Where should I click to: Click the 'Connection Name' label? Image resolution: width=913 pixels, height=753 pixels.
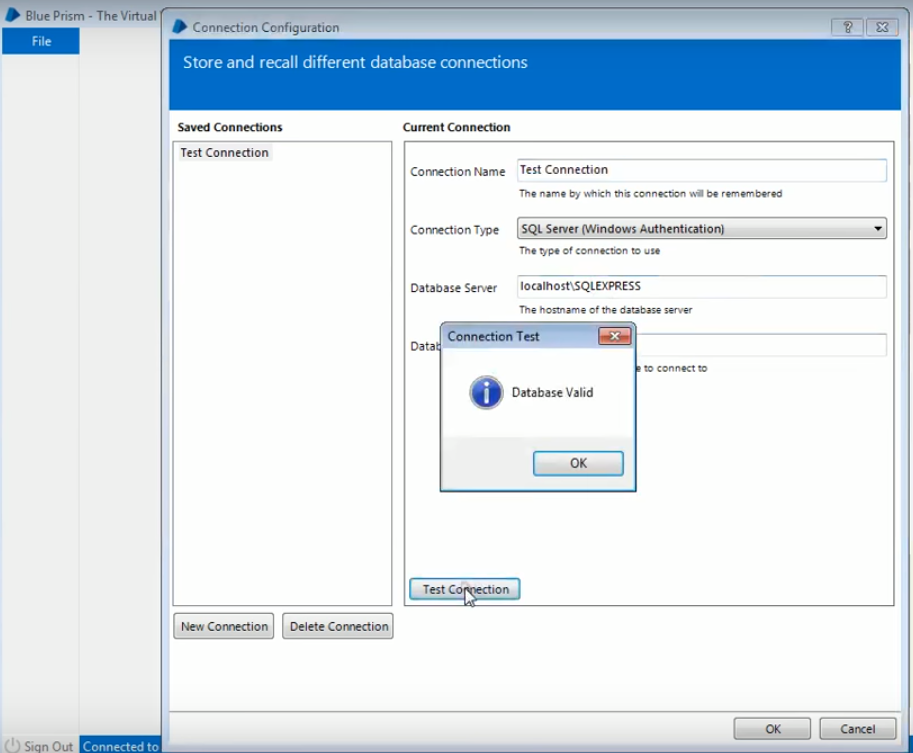(x=458, y=172)
